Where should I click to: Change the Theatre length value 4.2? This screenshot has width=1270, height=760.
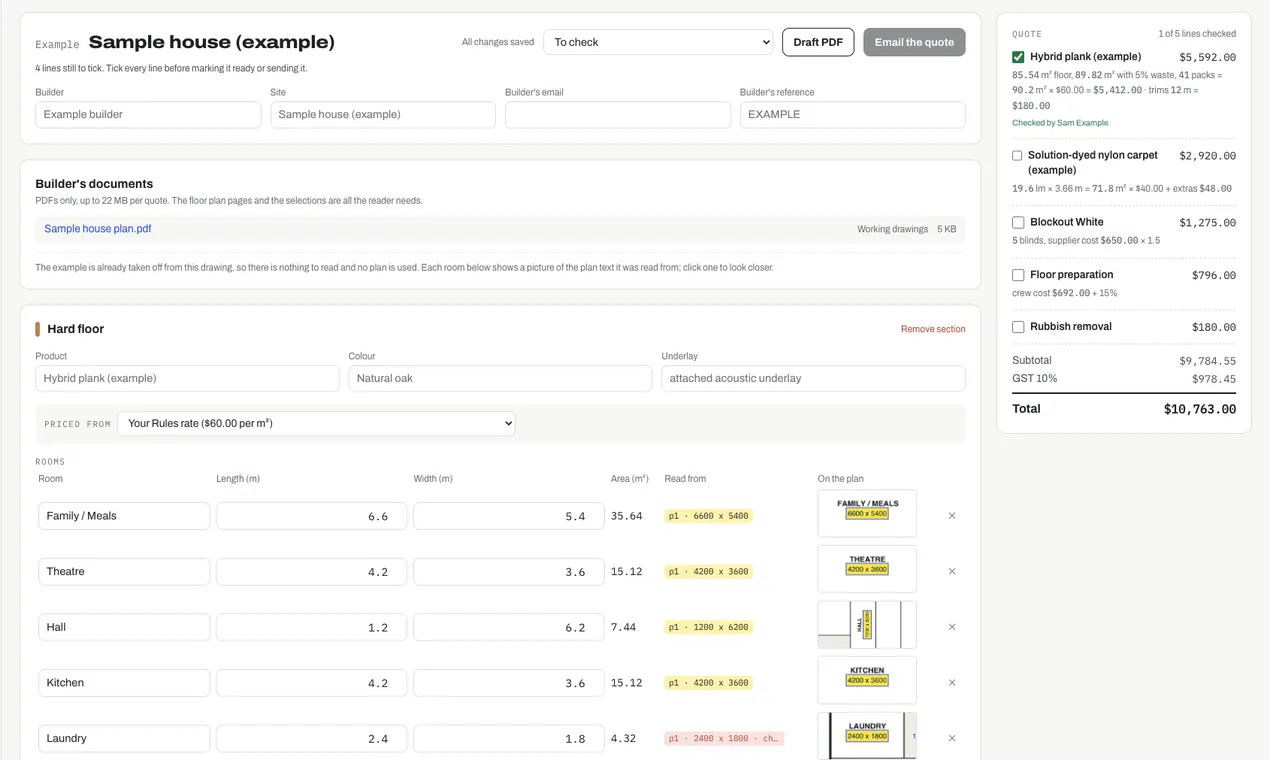click(311, 572)
